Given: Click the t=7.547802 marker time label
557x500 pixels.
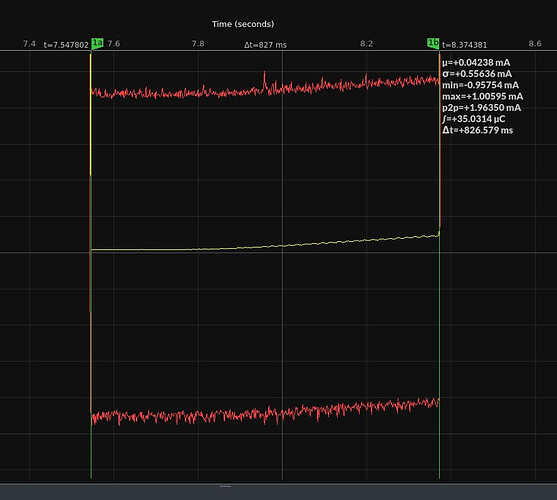Looking at the screenshot, I should (66, 45).
